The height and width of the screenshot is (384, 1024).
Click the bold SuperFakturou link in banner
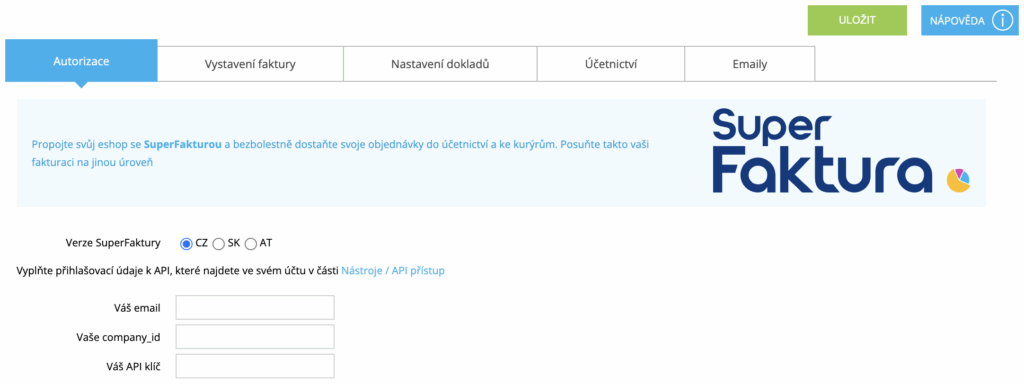click(x=182, y=144)
